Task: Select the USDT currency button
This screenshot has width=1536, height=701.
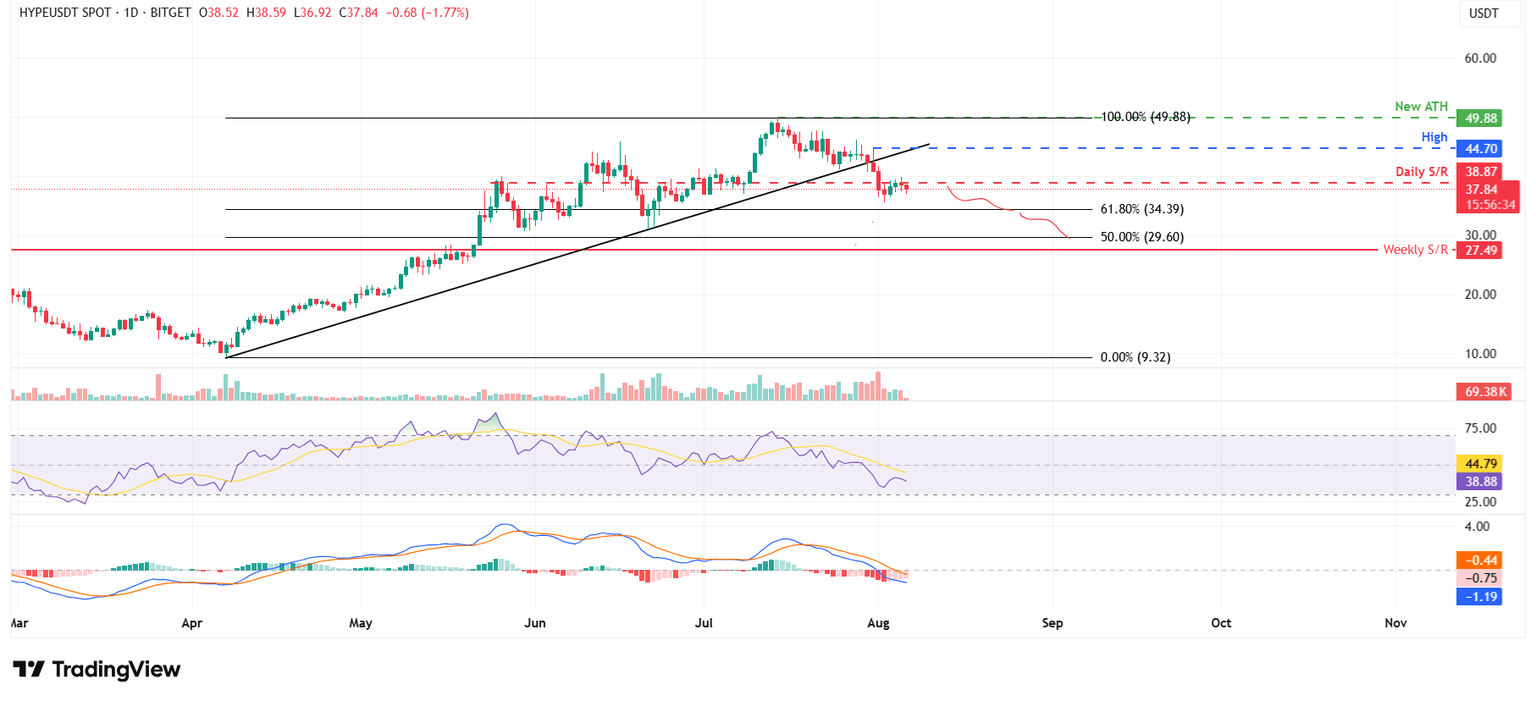Action: pyautogui.click(x=1490, y=15)
